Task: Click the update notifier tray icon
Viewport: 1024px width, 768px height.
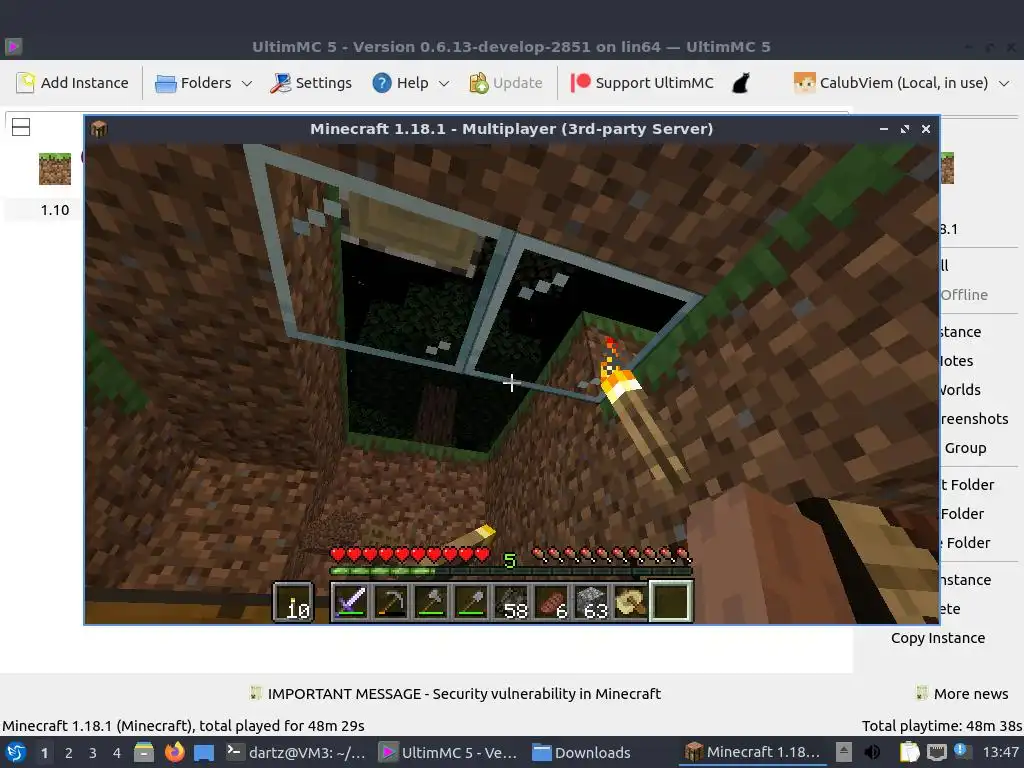Action: point(961,751)
